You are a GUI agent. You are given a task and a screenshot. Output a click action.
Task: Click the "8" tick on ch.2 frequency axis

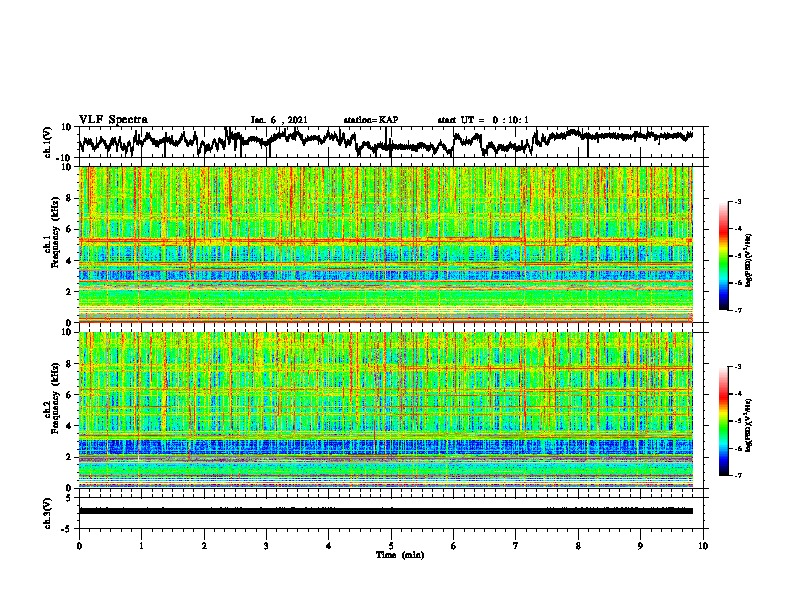click(69, 364)
